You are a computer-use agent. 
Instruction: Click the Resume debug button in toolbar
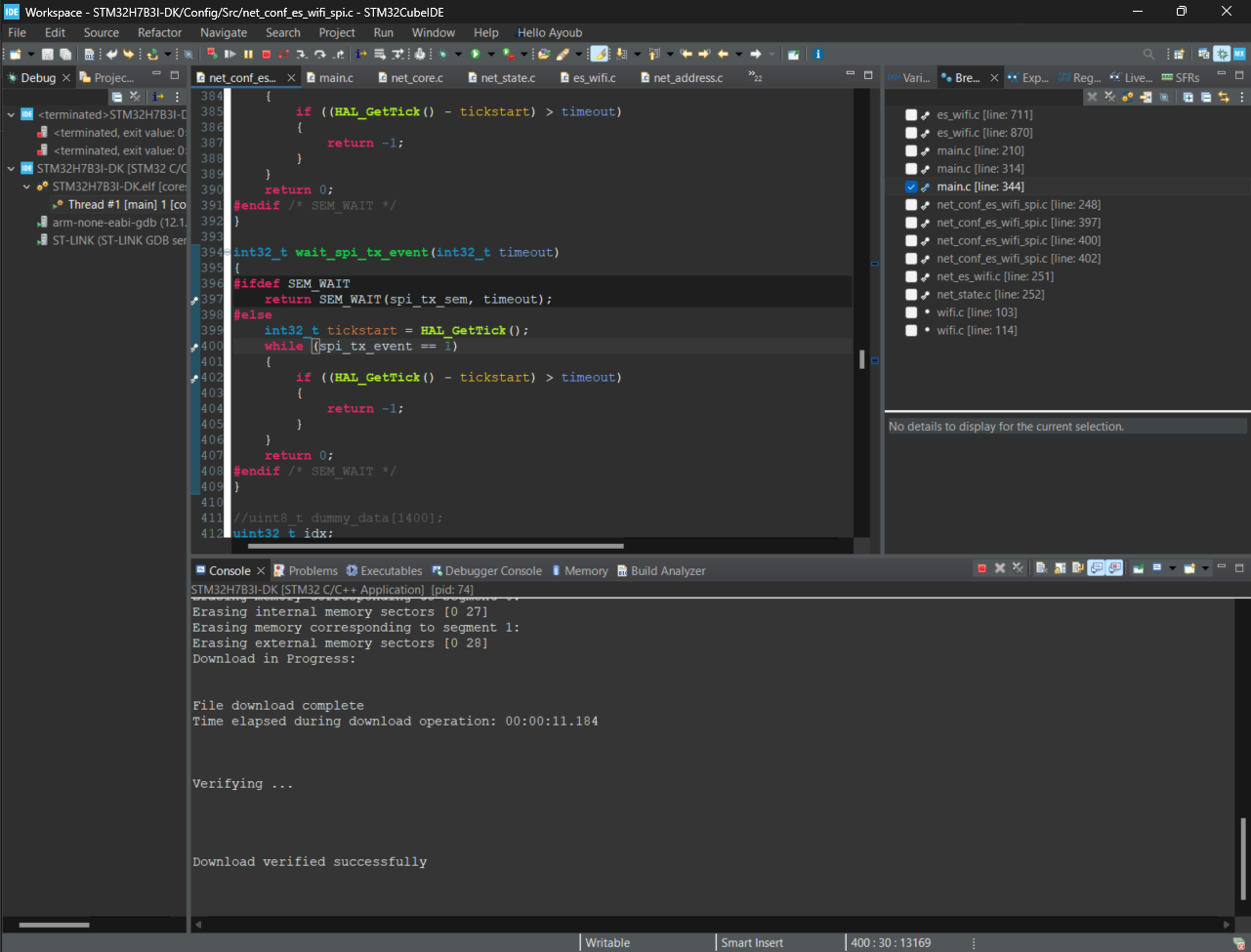pos(230,55)
